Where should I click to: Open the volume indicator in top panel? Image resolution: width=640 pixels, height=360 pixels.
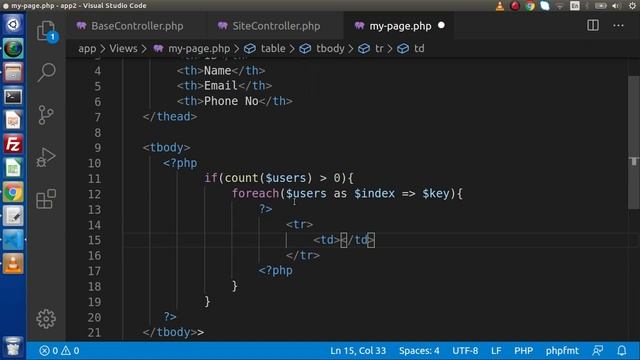coord(617,6)
